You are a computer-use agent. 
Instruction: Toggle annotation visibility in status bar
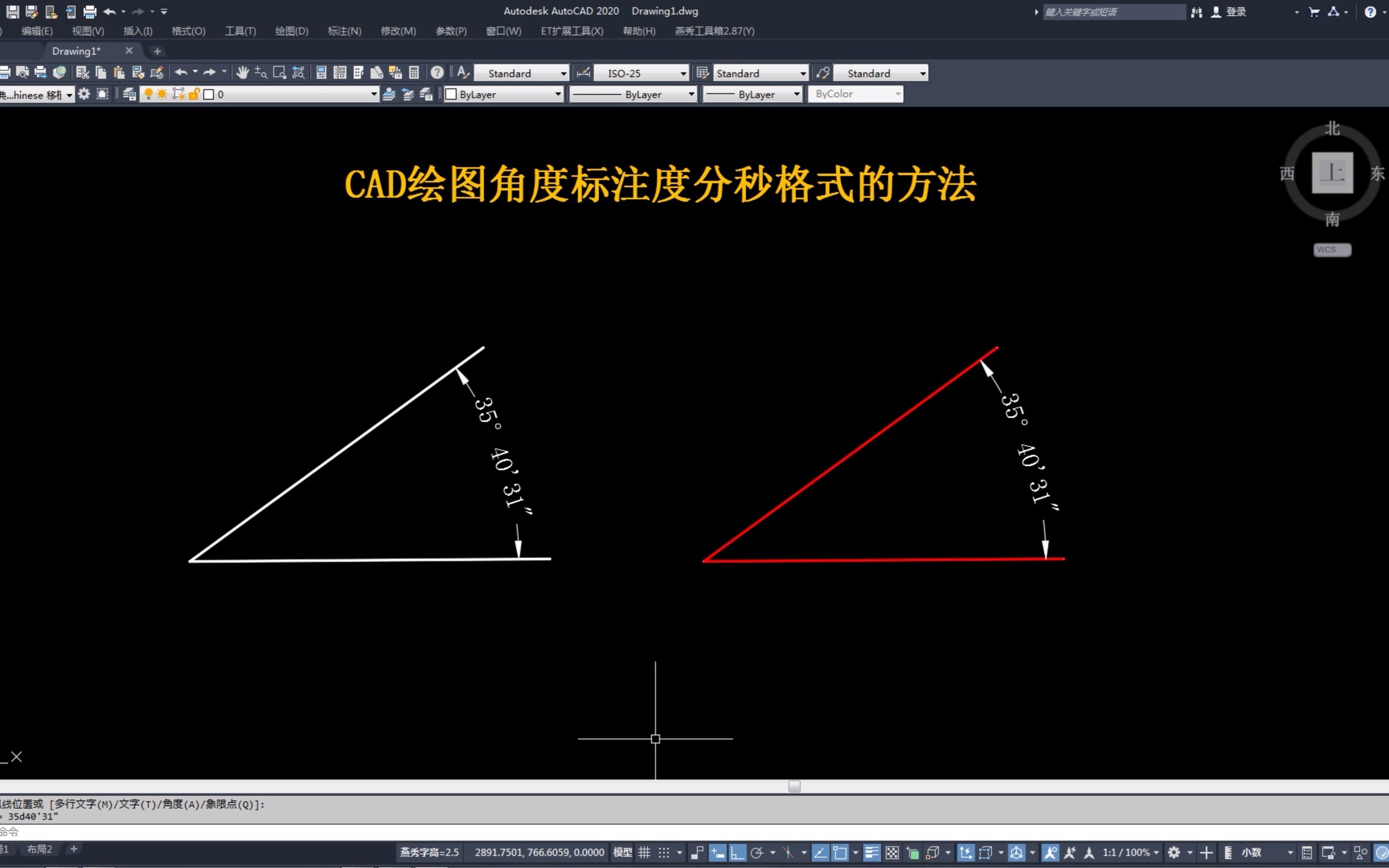1050,852
